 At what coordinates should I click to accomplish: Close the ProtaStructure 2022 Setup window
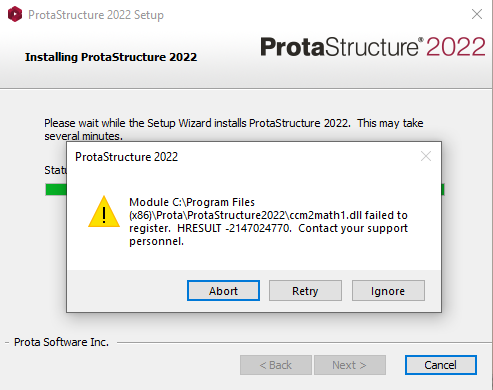click(477, 14)
